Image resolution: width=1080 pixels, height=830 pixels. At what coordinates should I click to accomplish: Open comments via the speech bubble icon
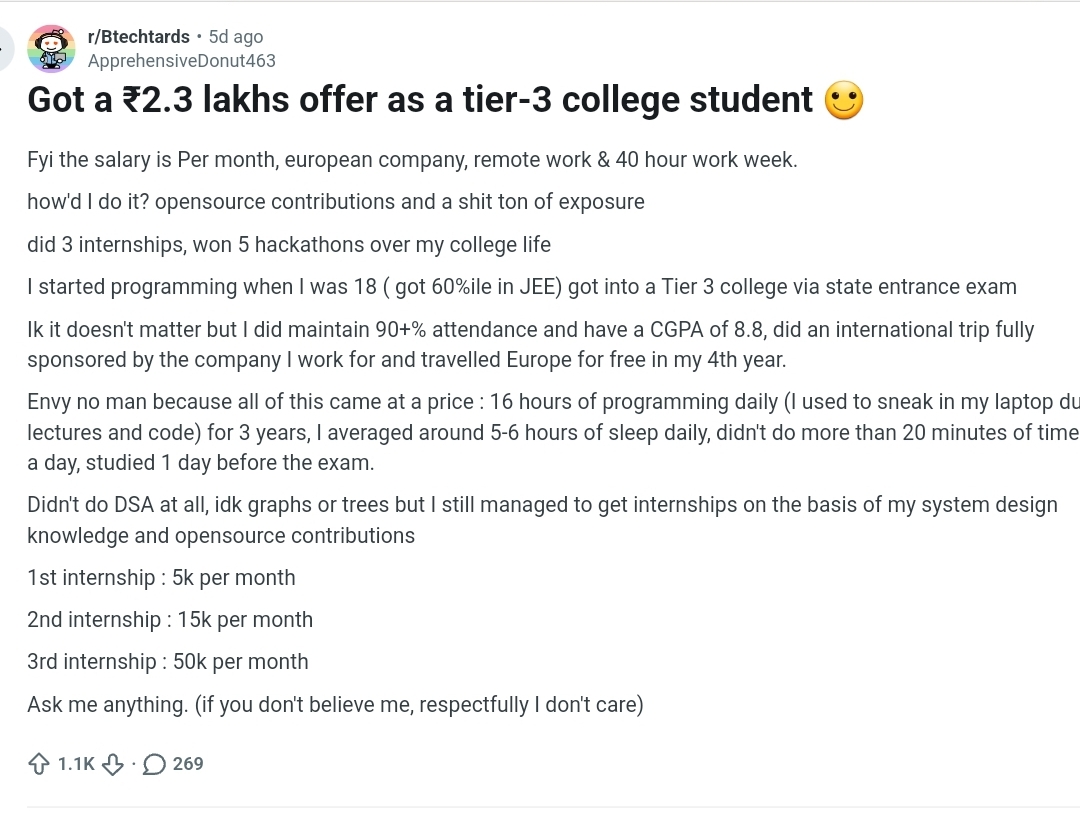tap(155, 764)
